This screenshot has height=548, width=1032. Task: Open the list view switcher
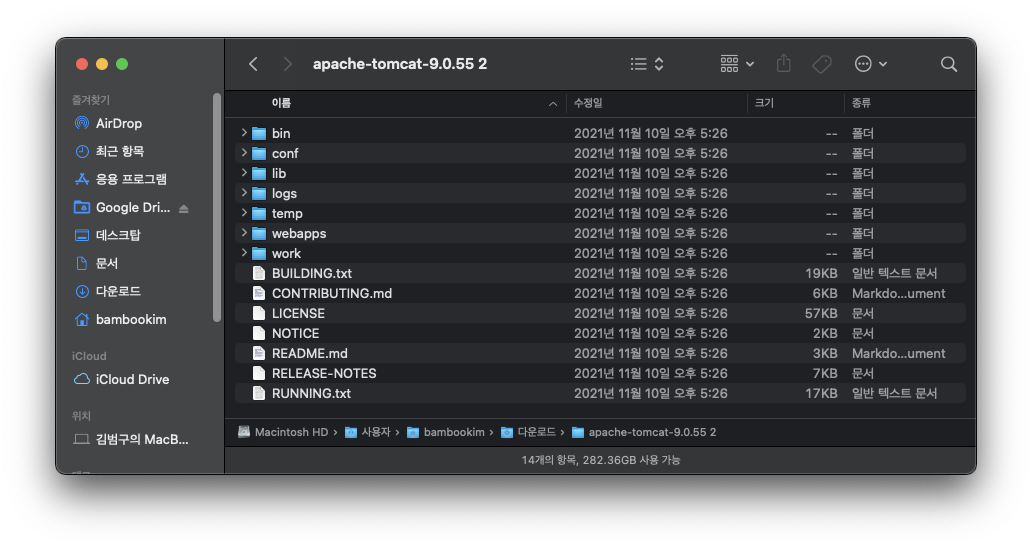[647, 64]
